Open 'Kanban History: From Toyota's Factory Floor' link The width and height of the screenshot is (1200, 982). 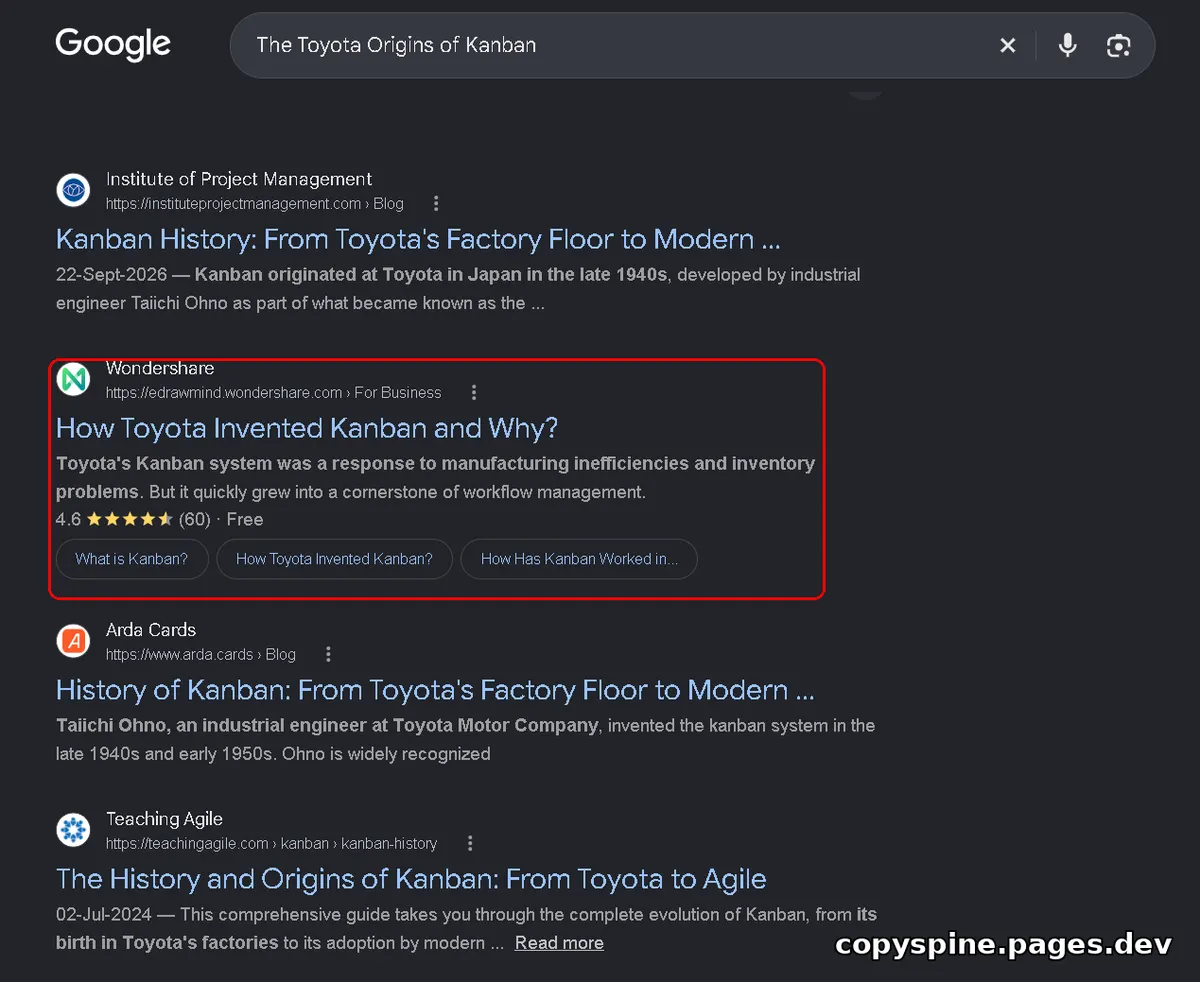(418, 240)
